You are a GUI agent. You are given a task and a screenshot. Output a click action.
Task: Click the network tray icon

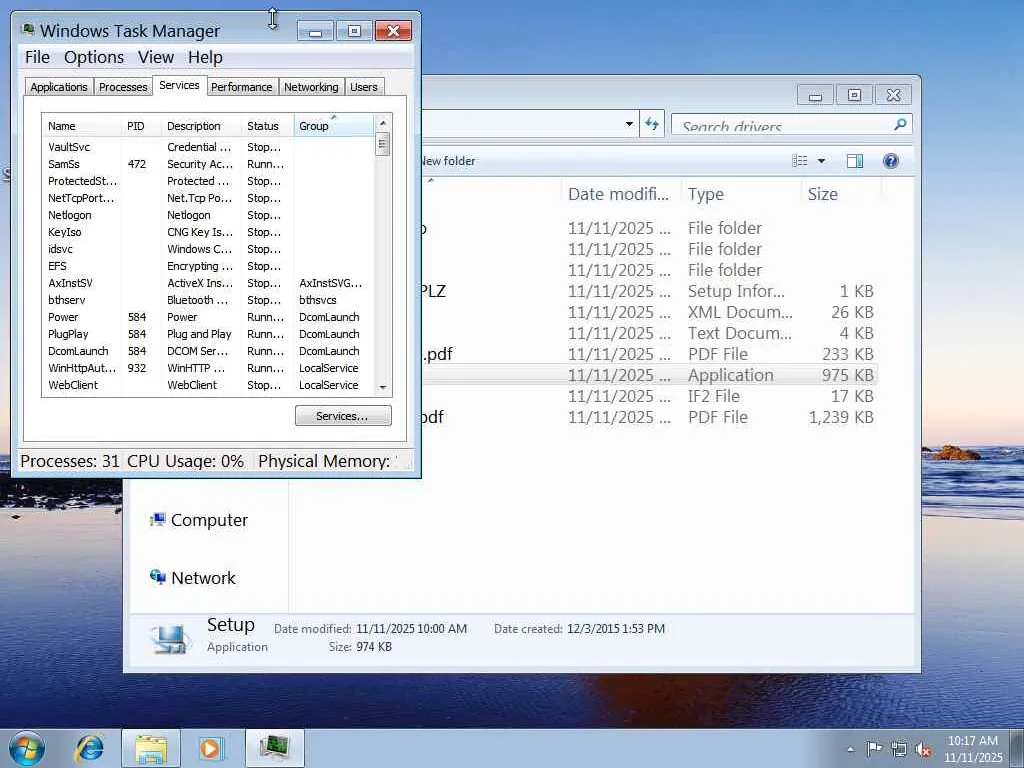pyautogui.click(x=899, y=749)
